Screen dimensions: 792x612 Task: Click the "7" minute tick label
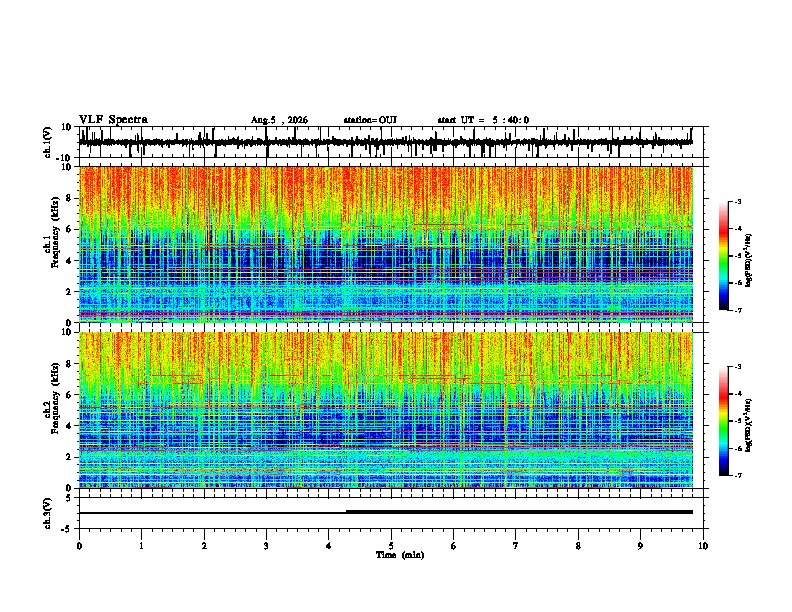516,546
